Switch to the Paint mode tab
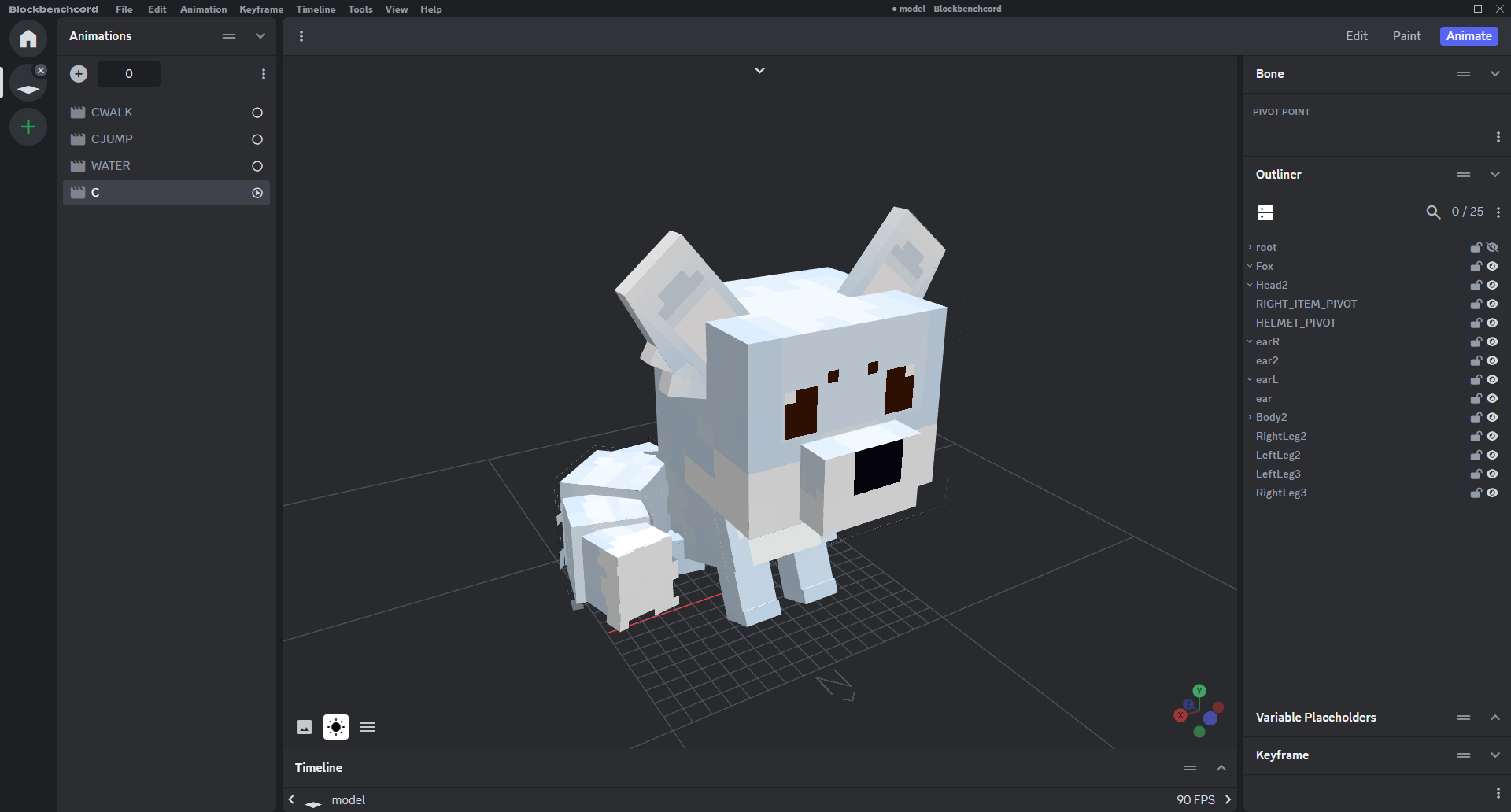1511x812 pixels. pyautogui.click(x=1406, y=36)
